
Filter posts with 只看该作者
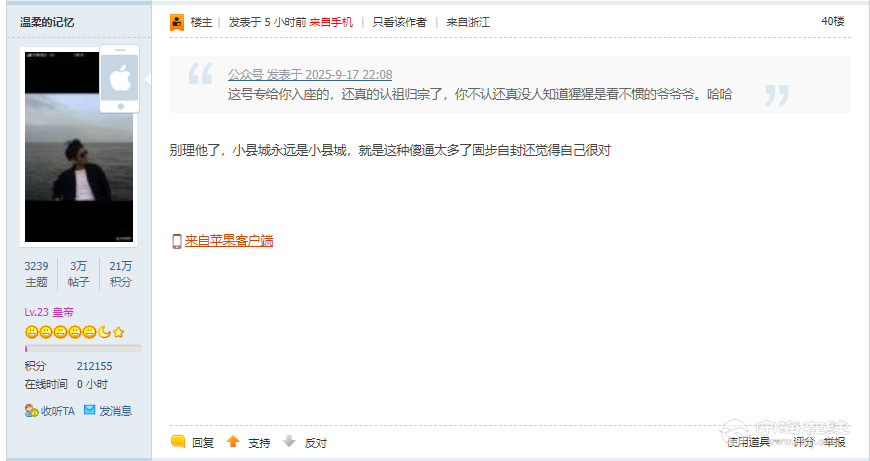pyautogui.click(x=399, y=22)
